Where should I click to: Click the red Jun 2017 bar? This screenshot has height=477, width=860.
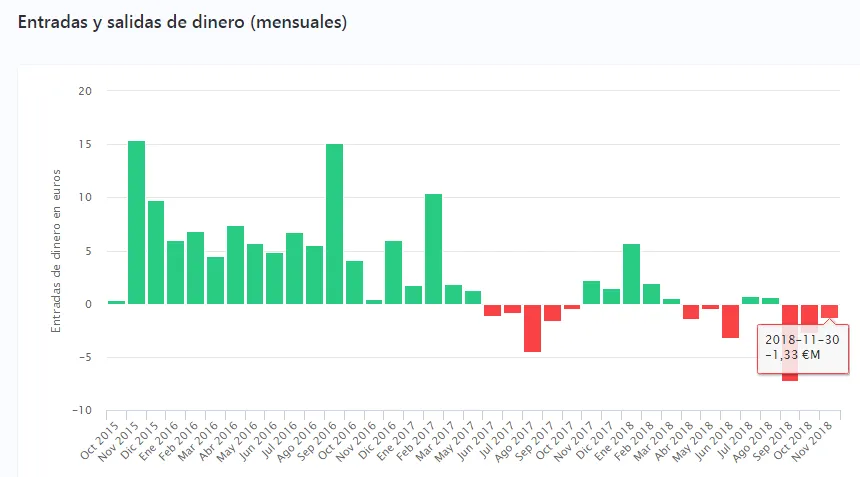(492, 310)
